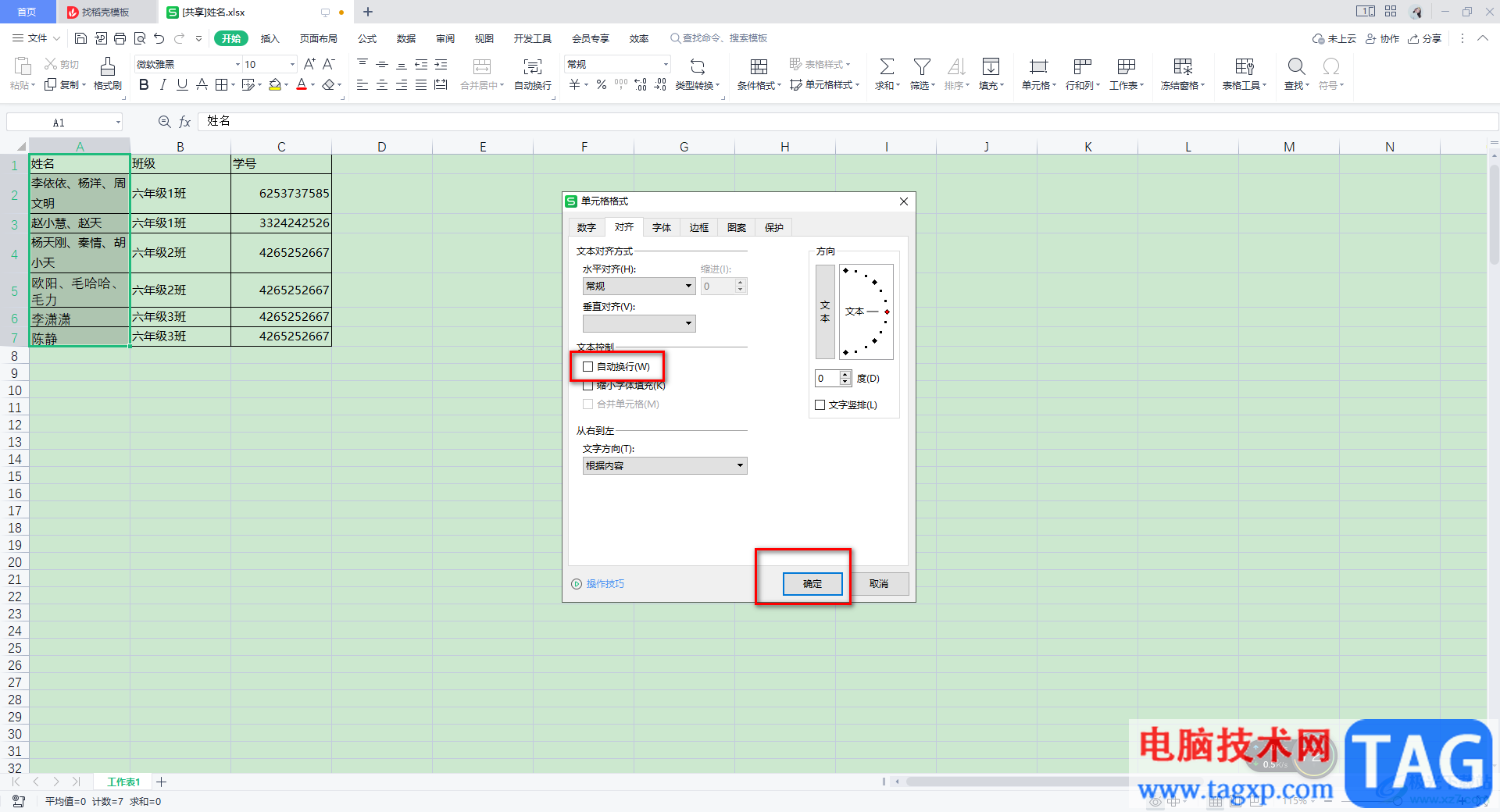
Task: Open the font size dropdown
Action: coord(292,64)
